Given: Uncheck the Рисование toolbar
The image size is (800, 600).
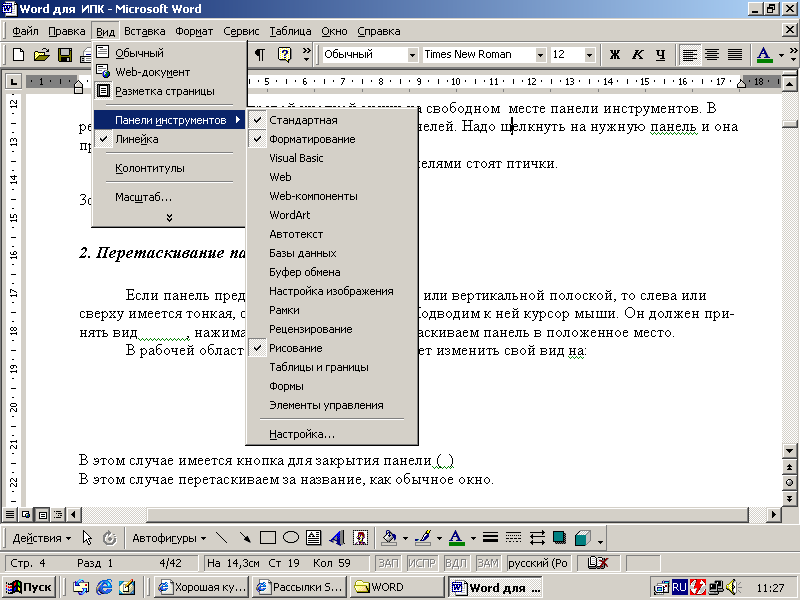Looking at the screenshot, I should pos(332,348).
